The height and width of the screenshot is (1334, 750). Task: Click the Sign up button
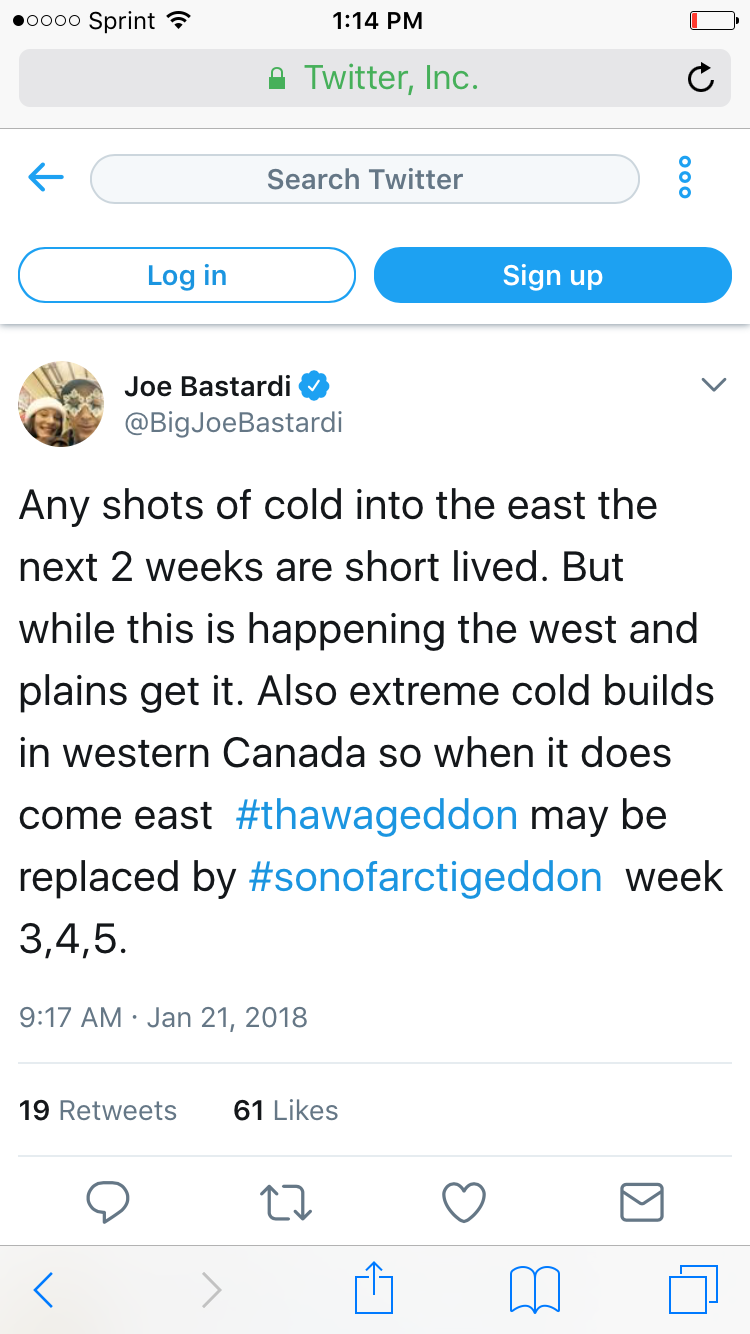(x=553, y=275)
